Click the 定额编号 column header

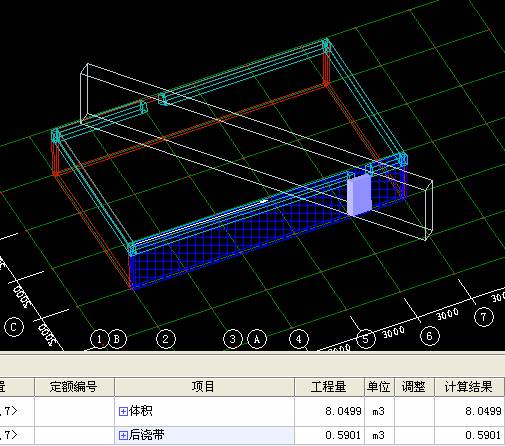tap(74, 387)
